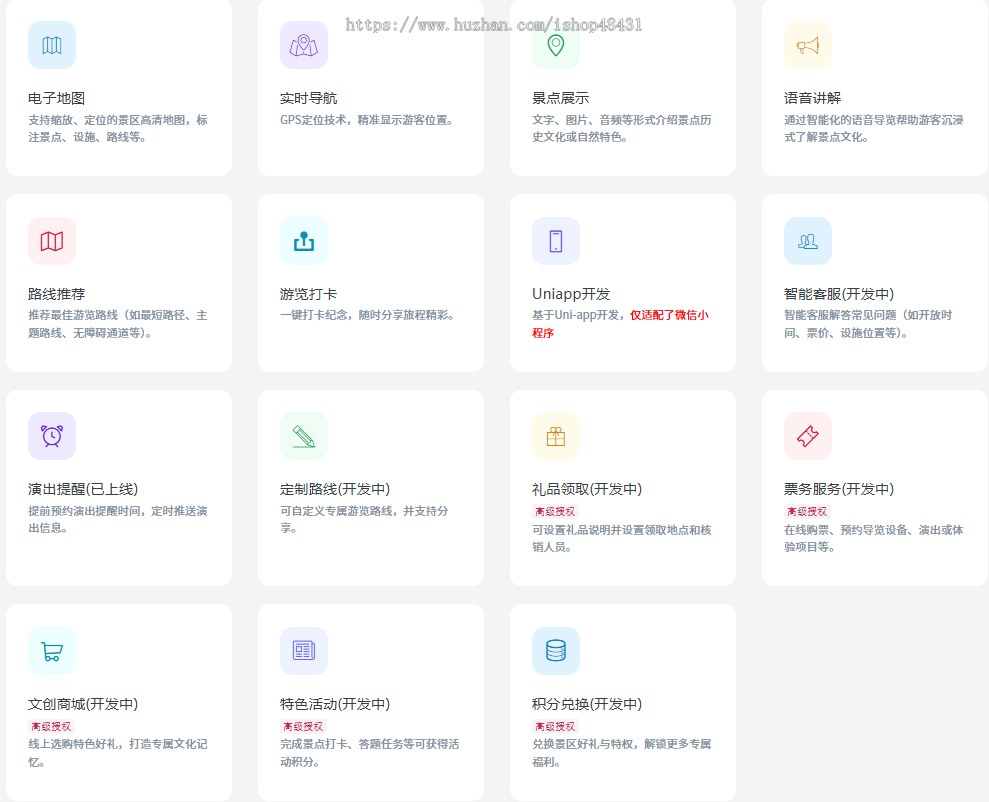Select the 定制路线(开发中) title
The image size is (989, 802).
coord(335,489)
